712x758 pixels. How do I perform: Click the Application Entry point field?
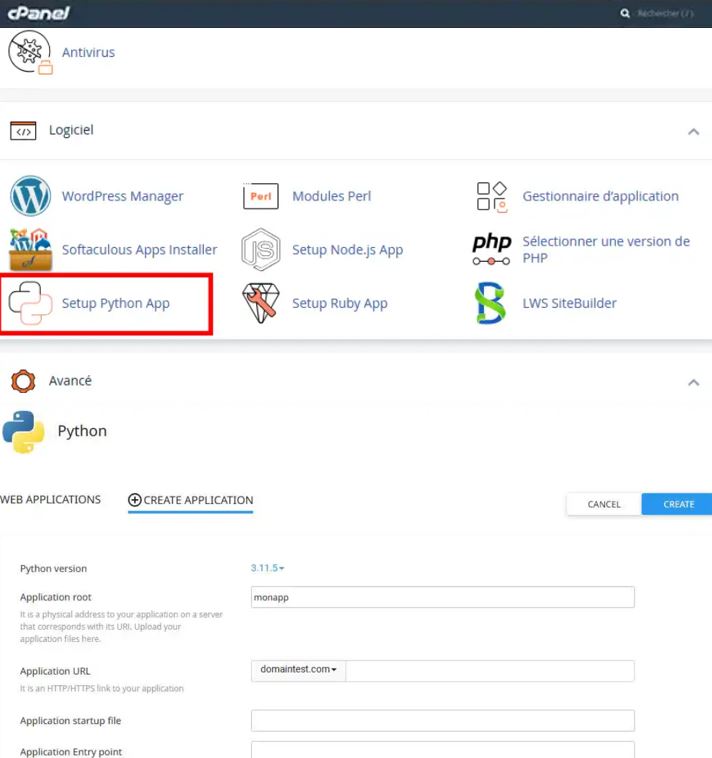coord(443,750)
